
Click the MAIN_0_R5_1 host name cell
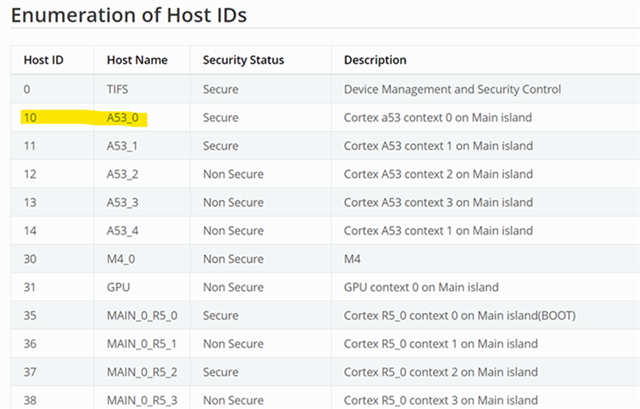click(142, 345)
